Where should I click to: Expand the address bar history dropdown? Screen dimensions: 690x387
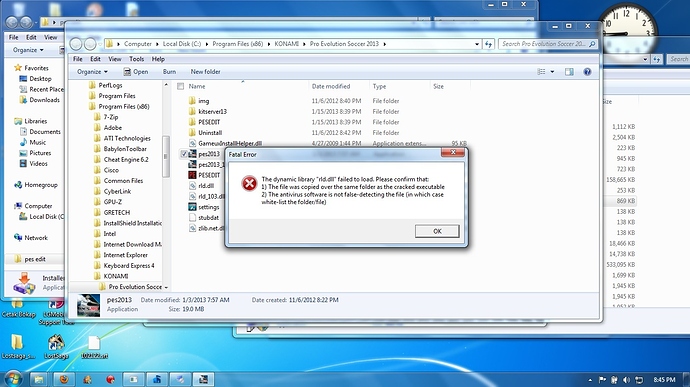click(477, 44)
